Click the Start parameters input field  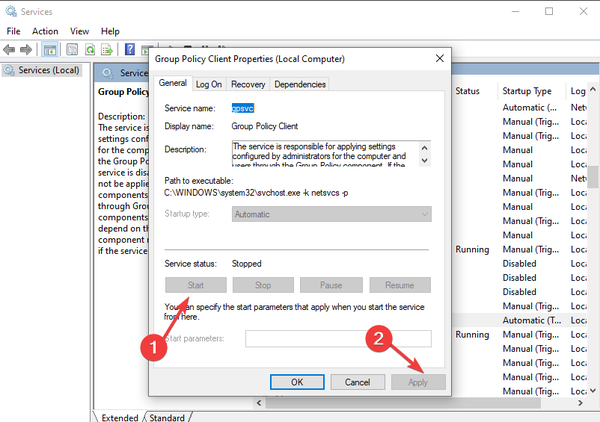pos(338,338)
